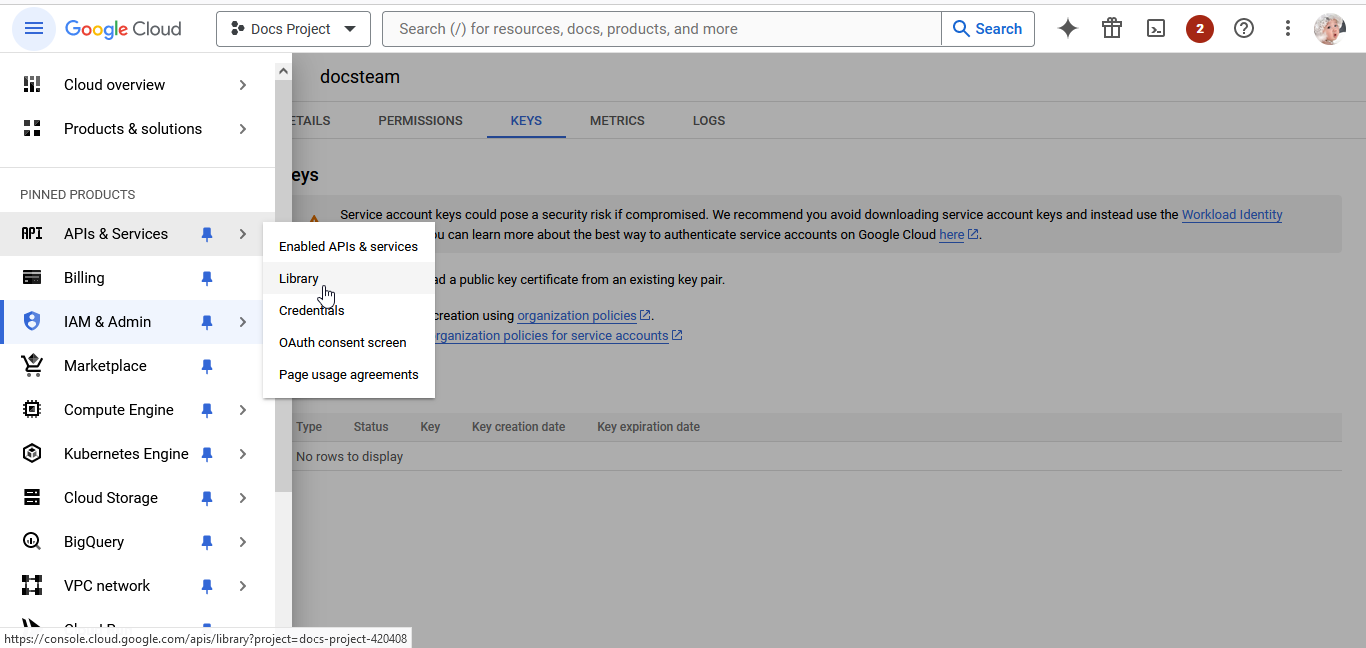
Task: Open Gemini sparkle assistant icon
Action: [1068, 29]
